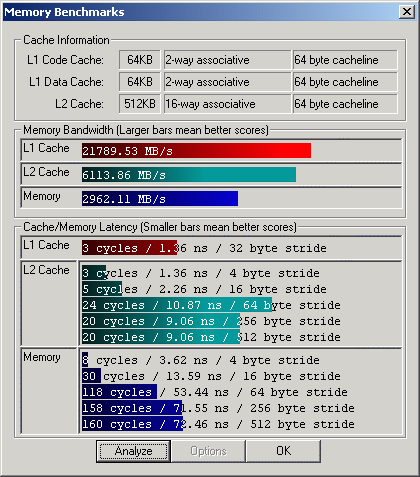Screen dimensions: 420x477
Task: Click 'Memory' label in Latency section
Action: tap(42, 357)
